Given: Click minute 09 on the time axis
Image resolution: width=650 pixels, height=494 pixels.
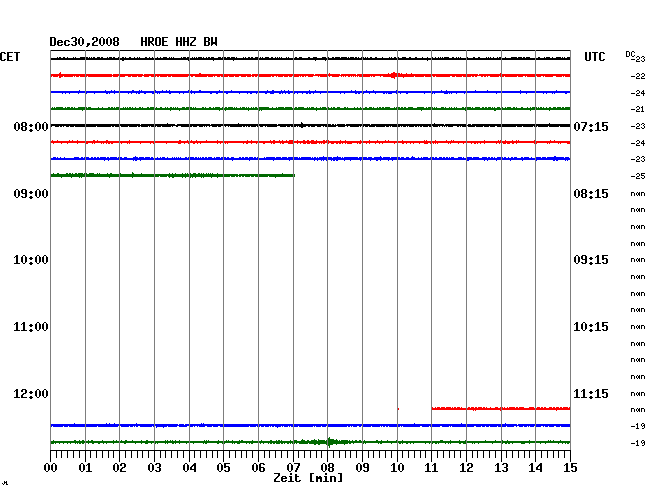Looking at the screenshot, I should pyautogui.click(x=362, y=468).
